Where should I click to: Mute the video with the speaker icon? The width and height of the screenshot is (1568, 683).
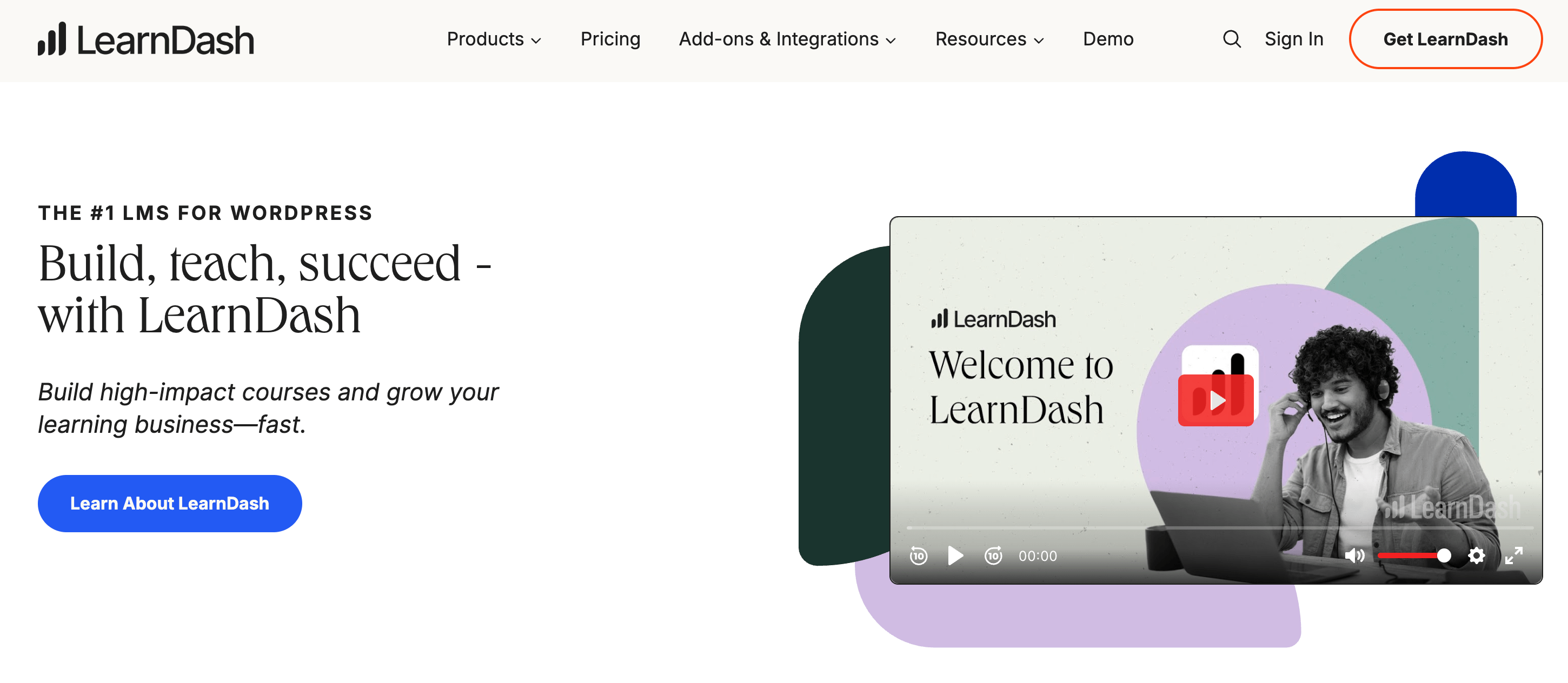1354,555
